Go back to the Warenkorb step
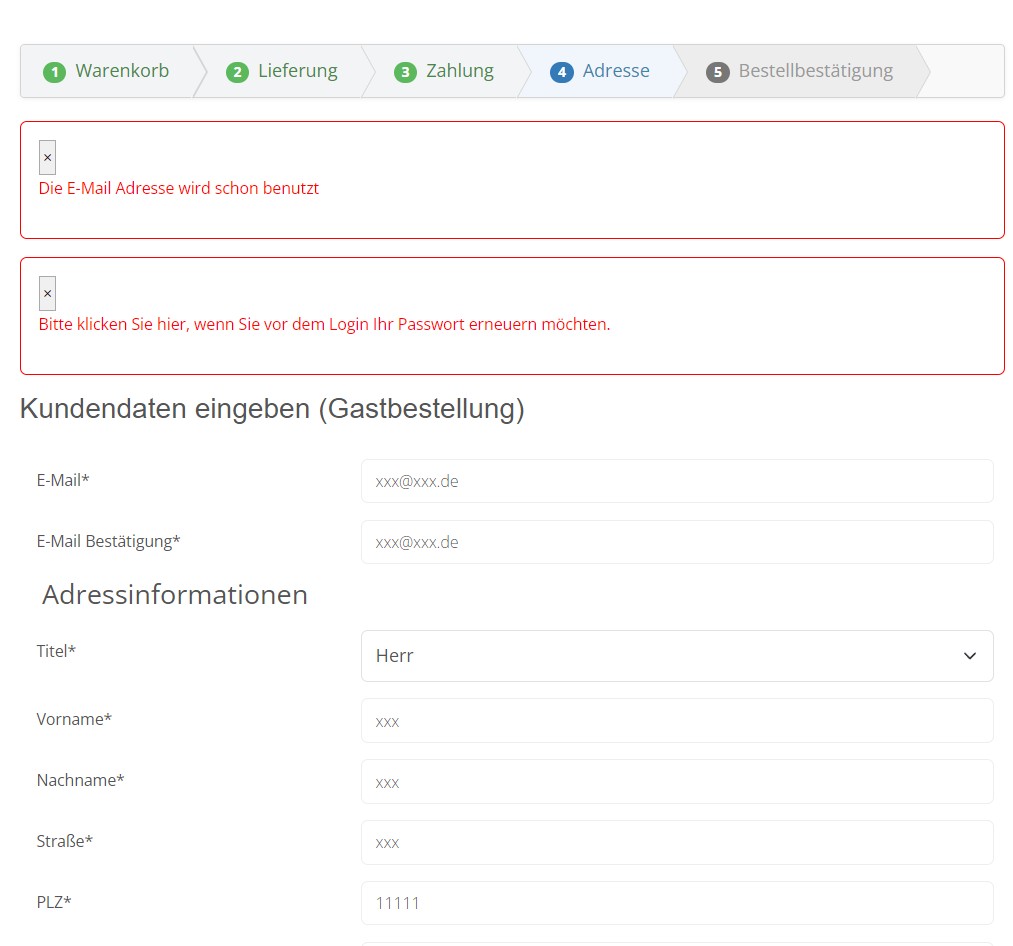The width and height of the screenshot is (1013, 946). 122,71
